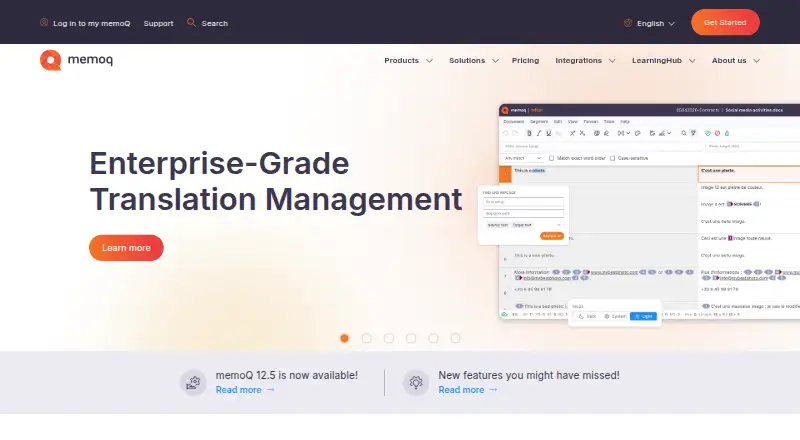The image size is (800, 440).
Task: Open Tools menu in editor screenshot
Action: click(x=609, y=121)
